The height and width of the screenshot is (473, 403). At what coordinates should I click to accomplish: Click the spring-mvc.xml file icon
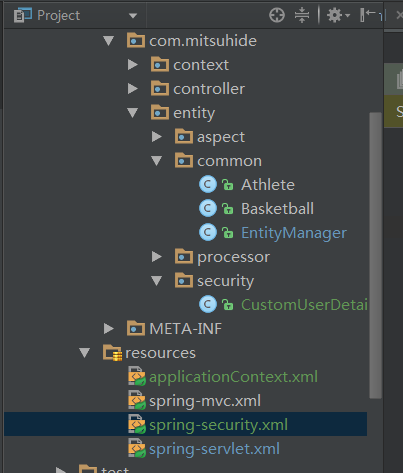click(137, 401)
